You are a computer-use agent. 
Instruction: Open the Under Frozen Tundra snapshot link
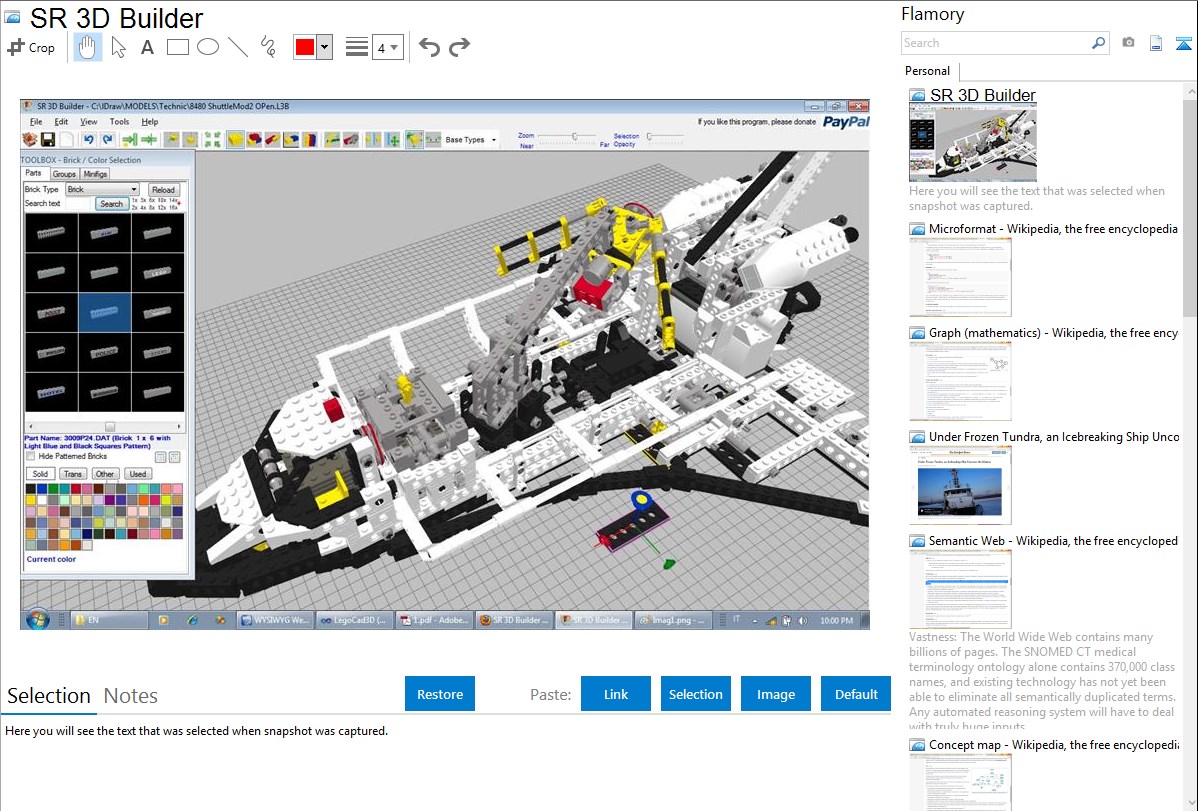[x=1054, y=436]
